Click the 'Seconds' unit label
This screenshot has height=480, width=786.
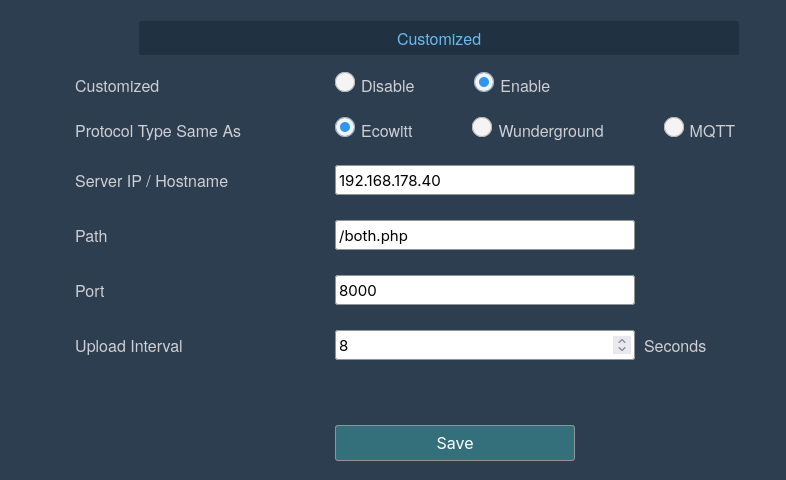point(675,346)
